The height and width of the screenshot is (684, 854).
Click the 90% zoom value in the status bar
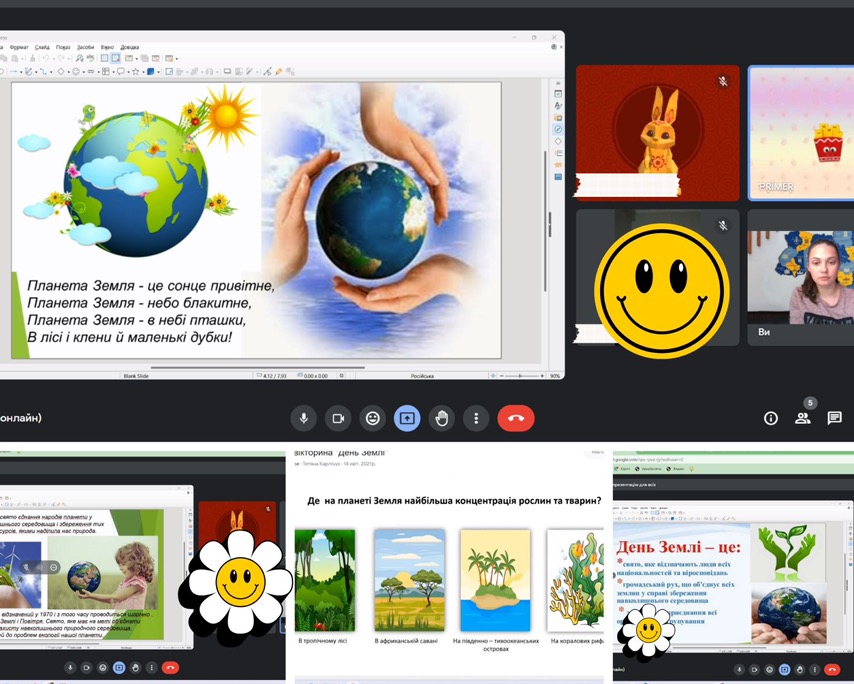tap(555, 376)
